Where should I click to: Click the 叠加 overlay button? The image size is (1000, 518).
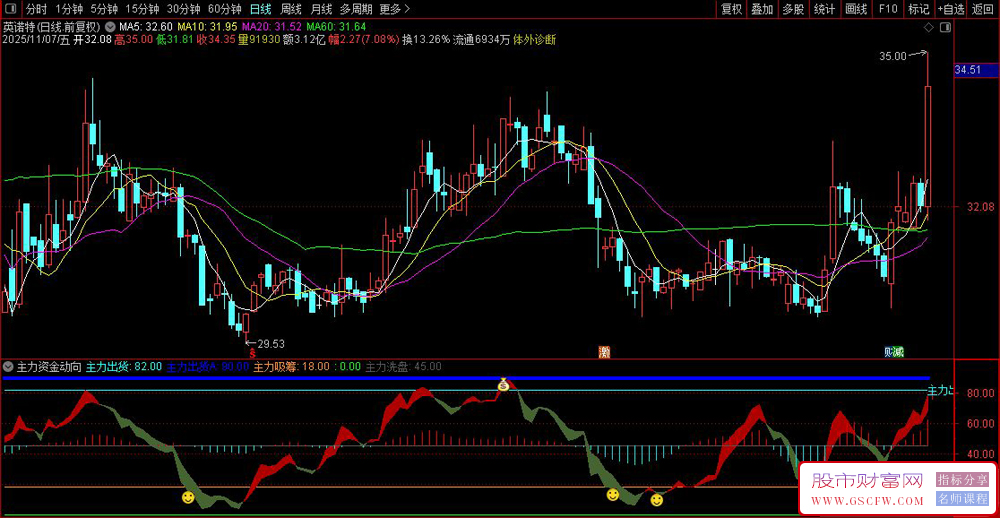[762, 9]
